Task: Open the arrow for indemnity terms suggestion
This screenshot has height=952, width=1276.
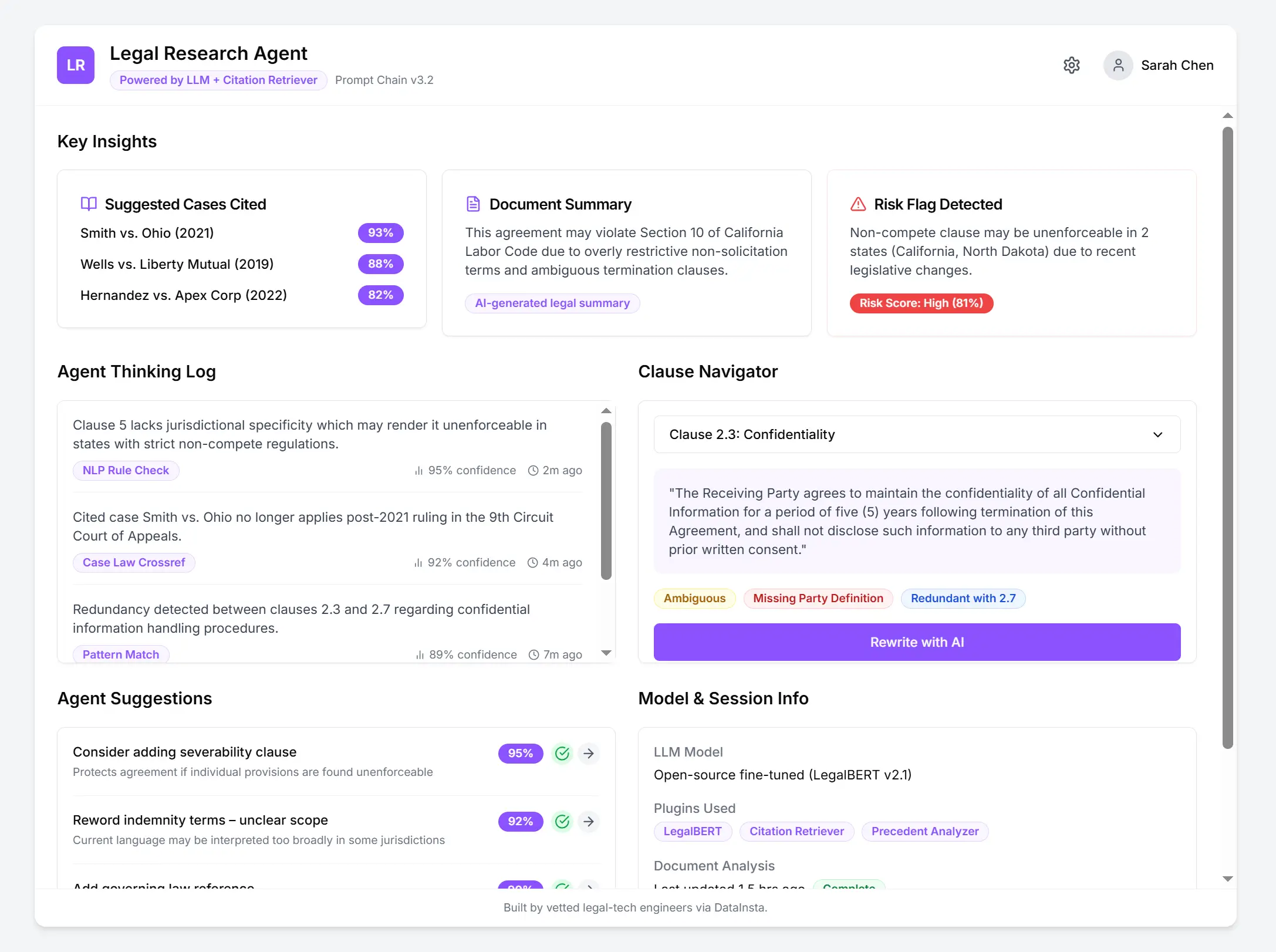Action: 589,822
